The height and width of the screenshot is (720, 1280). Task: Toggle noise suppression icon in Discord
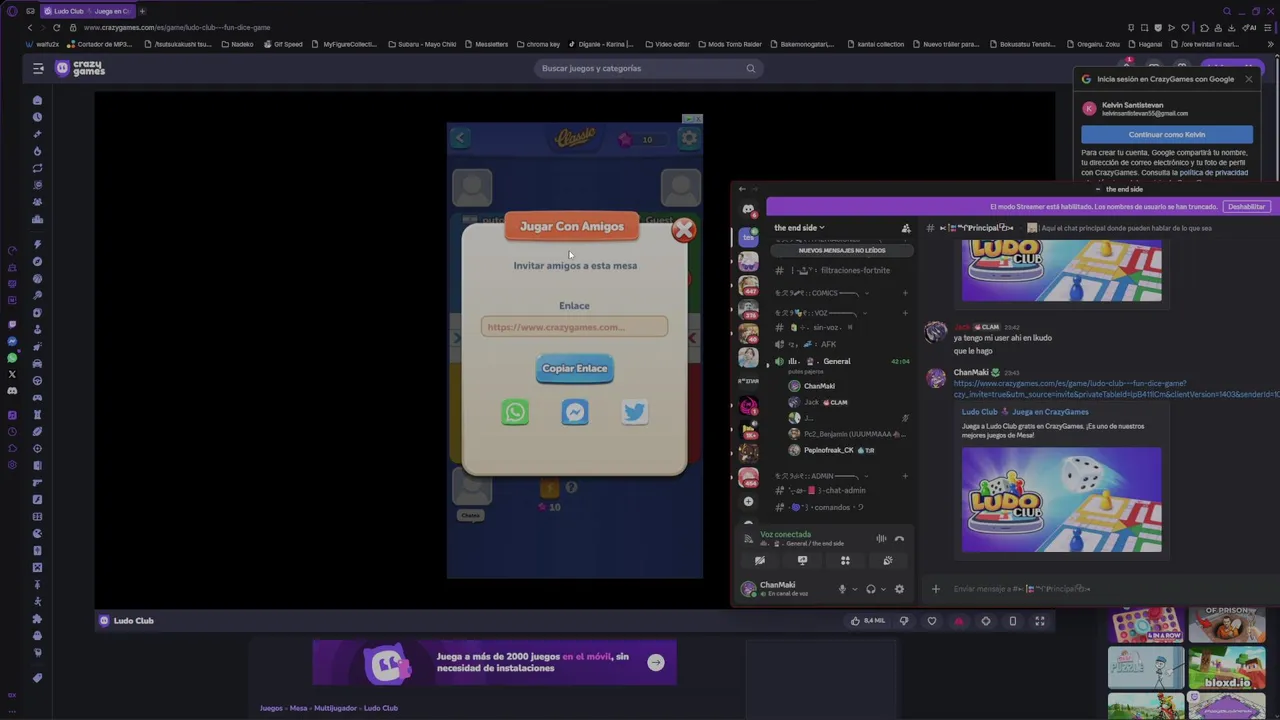point(881,539)
